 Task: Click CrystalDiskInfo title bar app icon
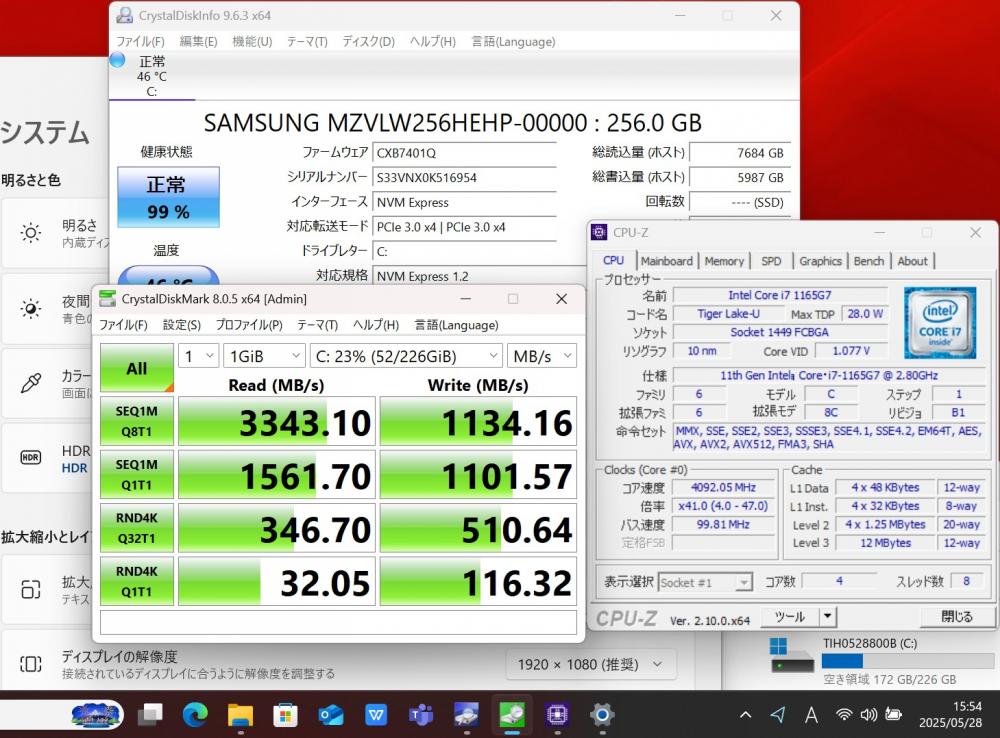[x=125, y=15]
